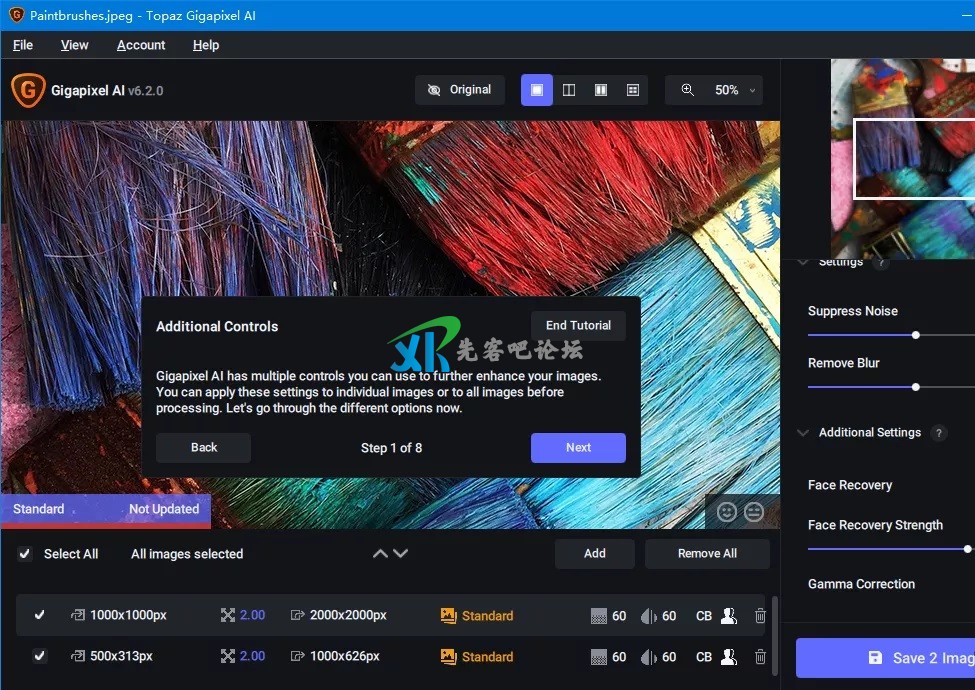This screenshot has height=690, width=975.
Task: Uncheck the Select All checkbox
Action: (x=25, y=554)
